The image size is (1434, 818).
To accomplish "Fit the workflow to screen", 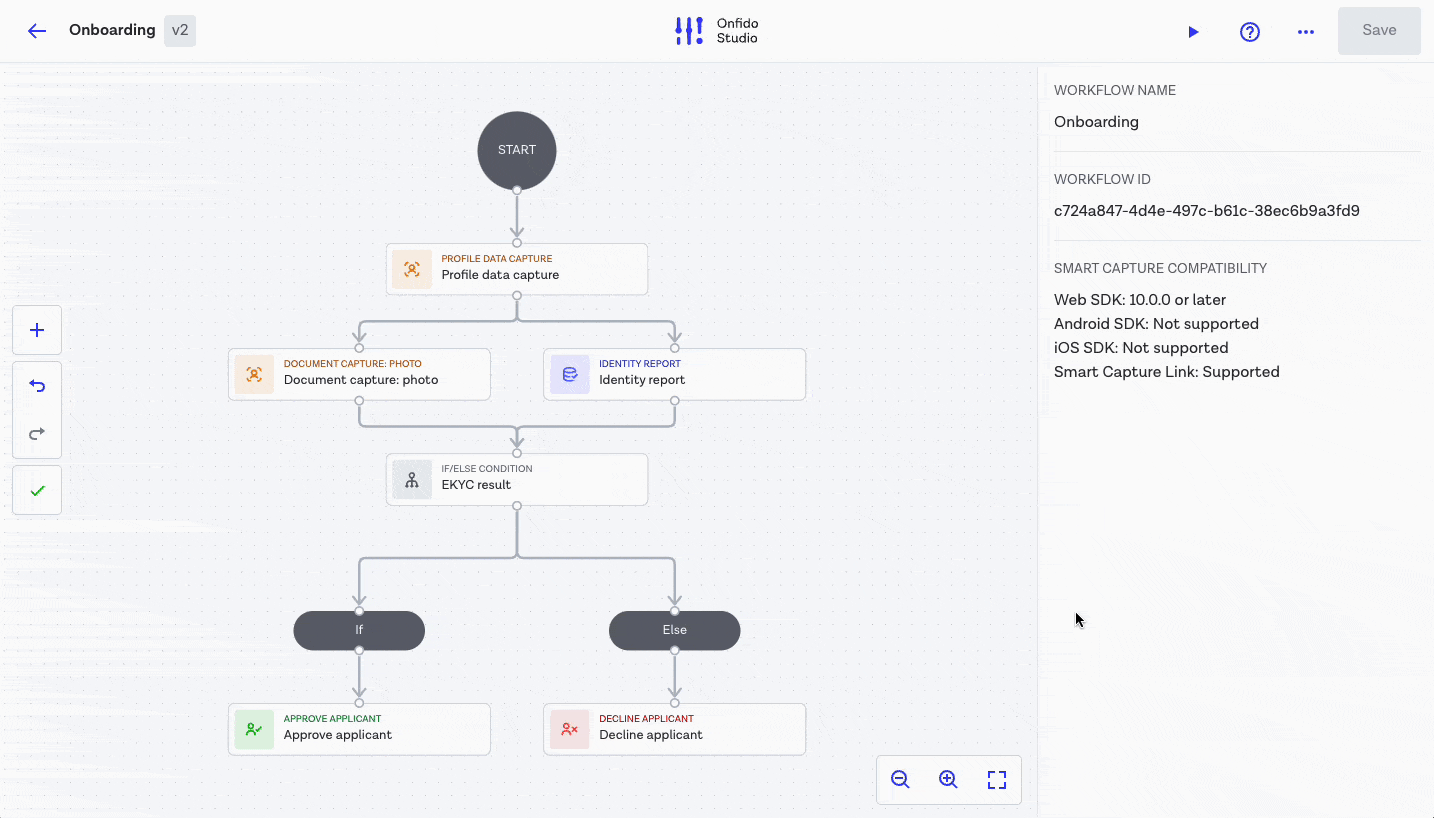I will click(x=996, y=780).
